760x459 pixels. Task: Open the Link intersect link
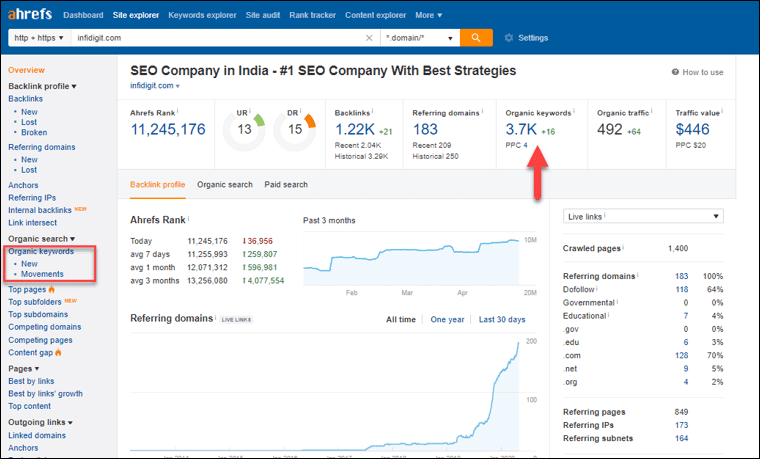point(32,223)
